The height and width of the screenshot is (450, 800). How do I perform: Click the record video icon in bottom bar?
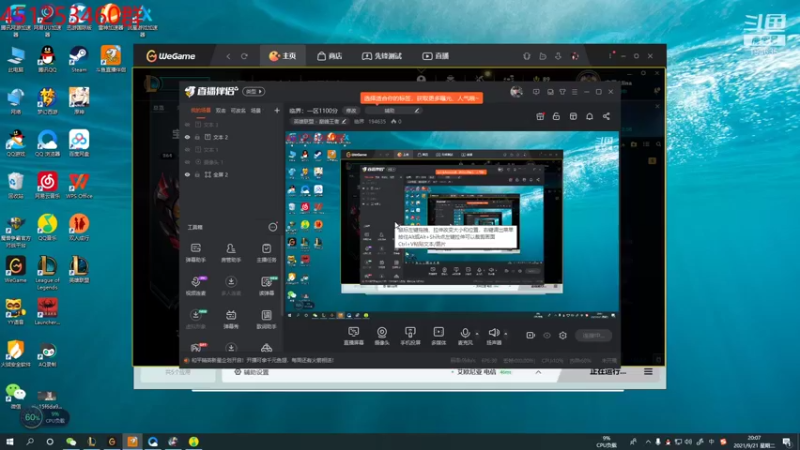point(531,335)
